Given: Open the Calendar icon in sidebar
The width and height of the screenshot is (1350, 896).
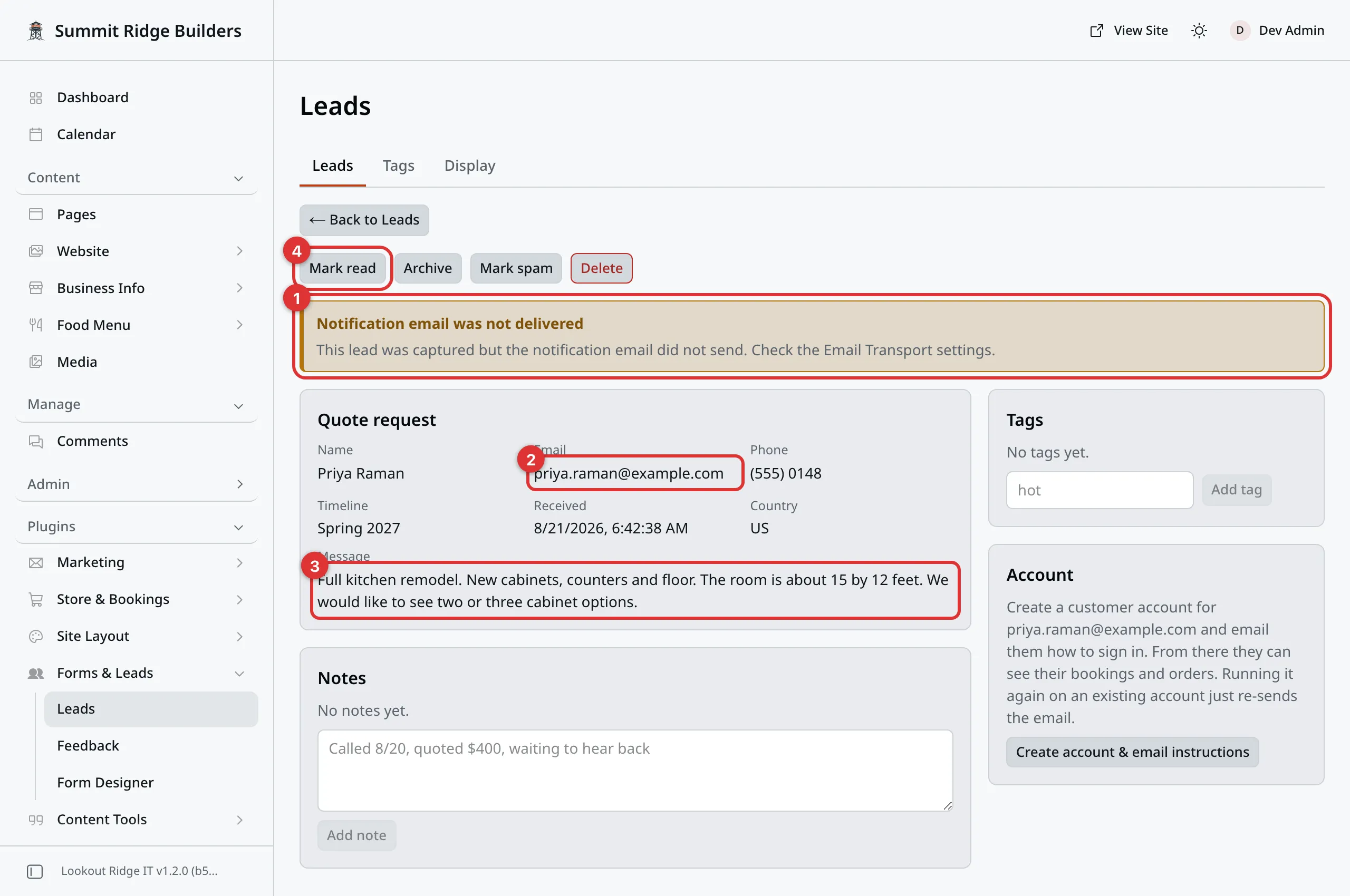Looking at the screenshot, I should pos(35,134).
